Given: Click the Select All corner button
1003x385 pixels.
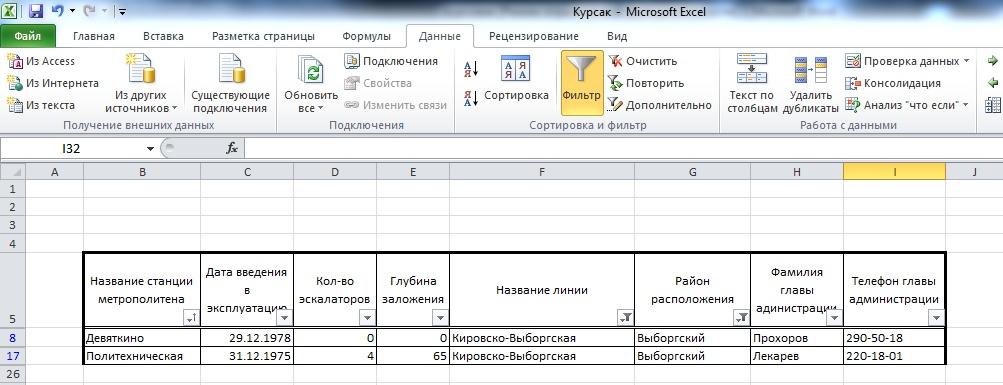Looking at the screenshot, I should click(12, 171).
